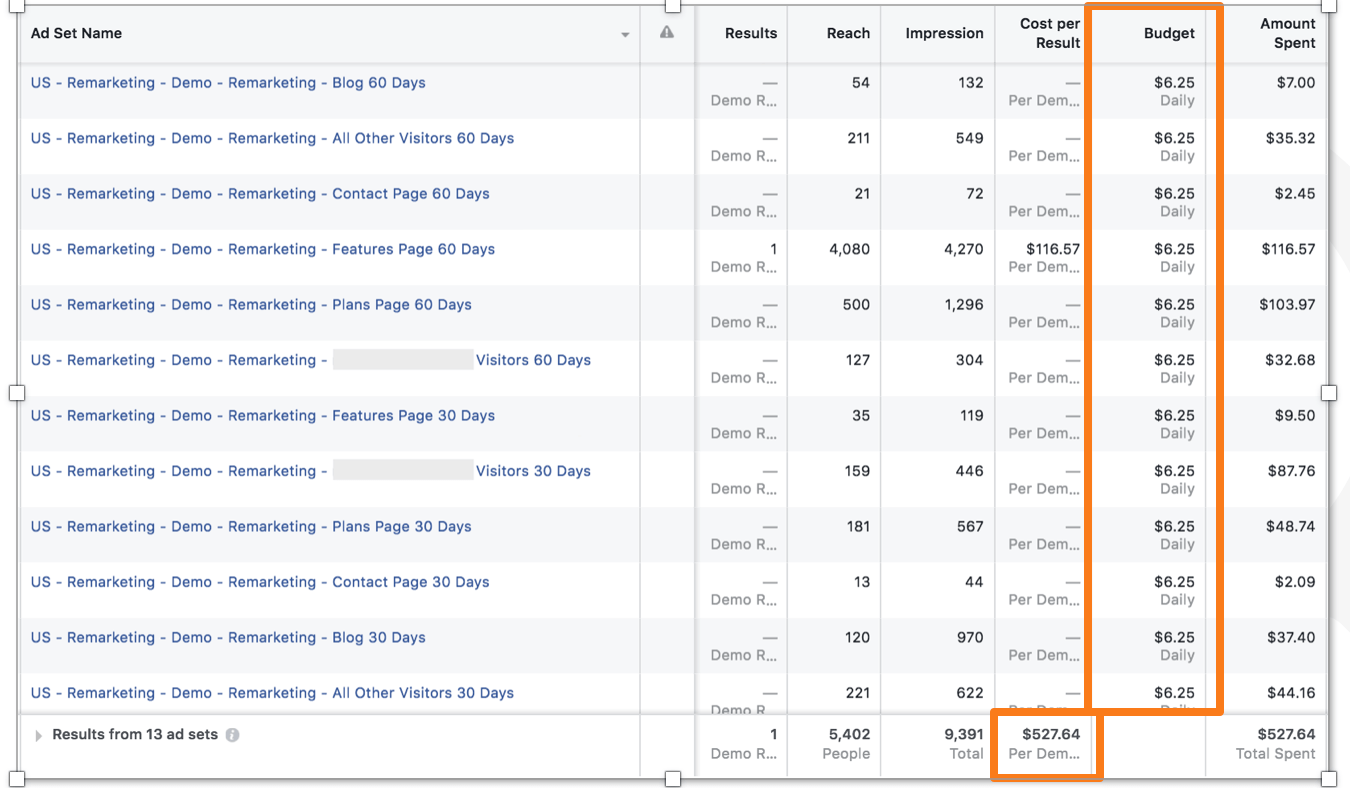The width and height of the screenshot is (1350, 788).
Task: Open the Ad Set Name sort dropdown arrow
Action: coord(625,35)
